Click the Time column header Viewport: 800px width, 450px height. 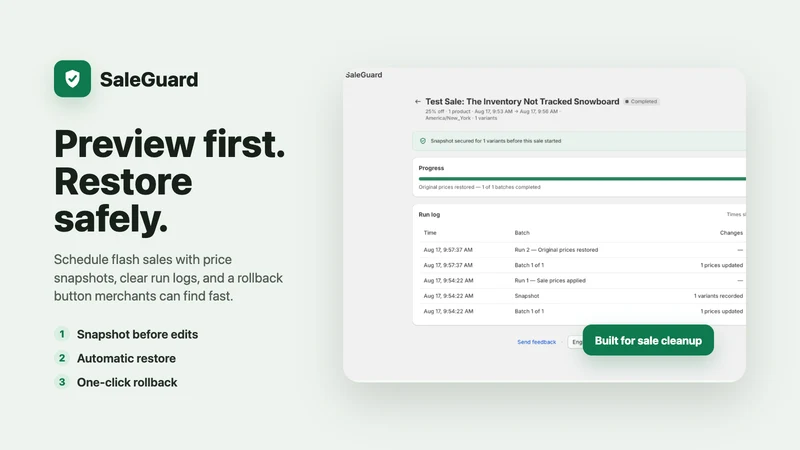coord(430,233)
